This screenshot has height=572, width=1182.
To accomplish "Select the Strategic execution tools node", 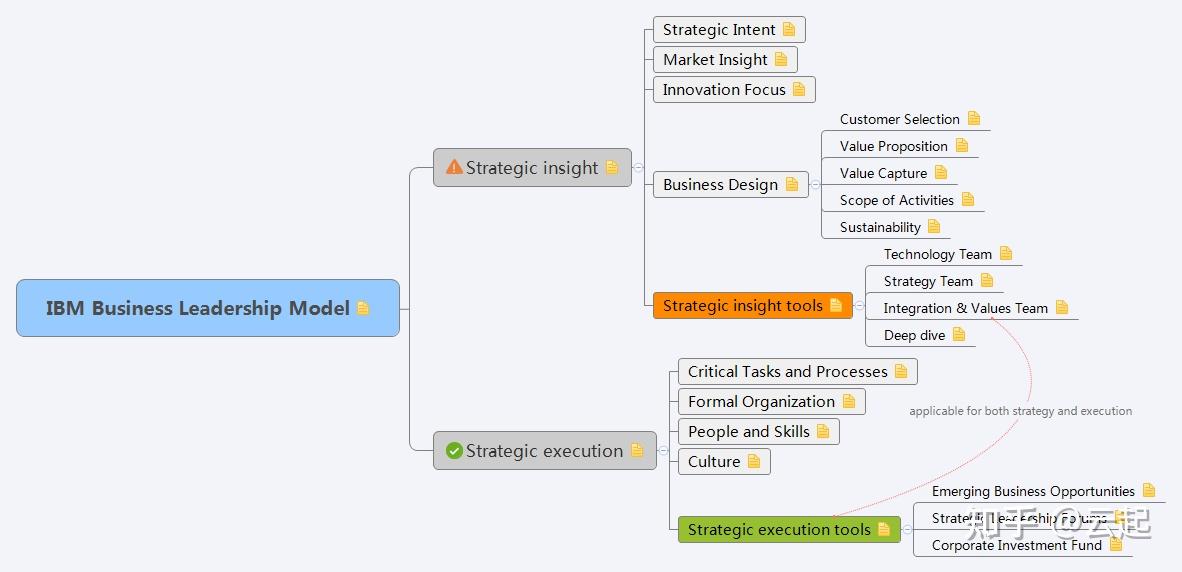I will 778,530.
